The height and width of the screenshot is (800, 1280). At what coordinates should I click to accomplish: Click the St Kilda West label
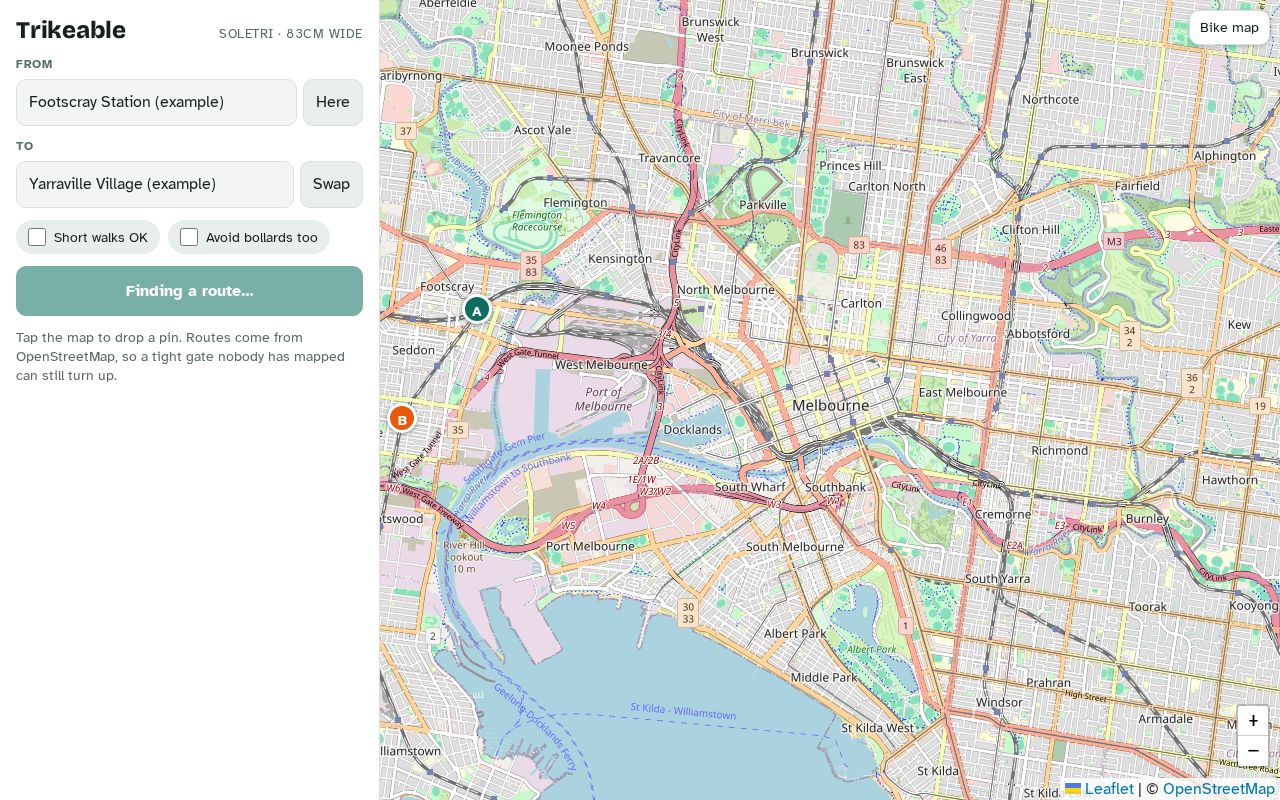coord(877,727)
